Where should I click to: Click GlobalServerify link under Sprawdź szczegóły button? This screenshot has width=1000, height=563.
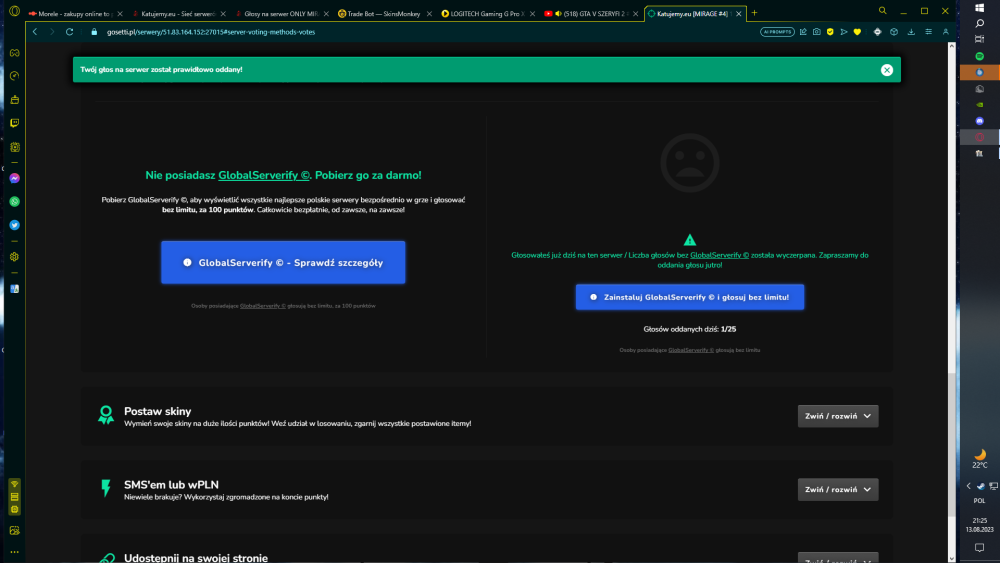click(x=263, y=306)
